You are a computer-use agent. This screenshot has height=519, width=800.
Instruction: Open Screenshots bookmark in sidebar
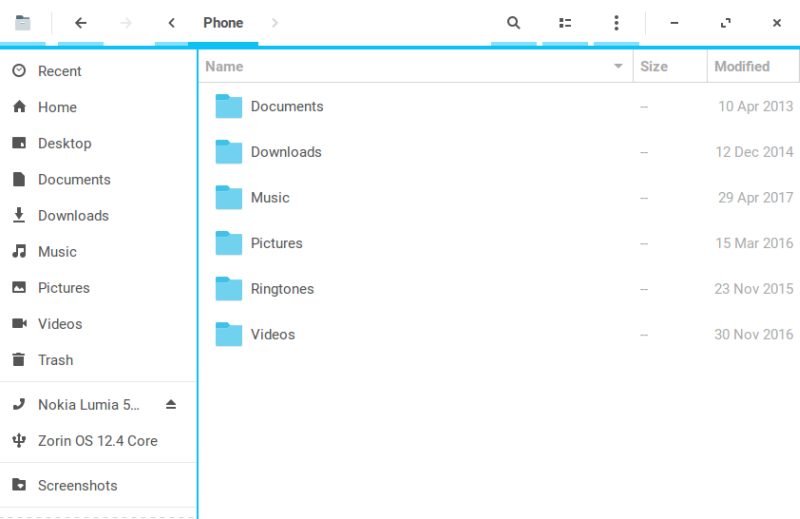[98, 485]
